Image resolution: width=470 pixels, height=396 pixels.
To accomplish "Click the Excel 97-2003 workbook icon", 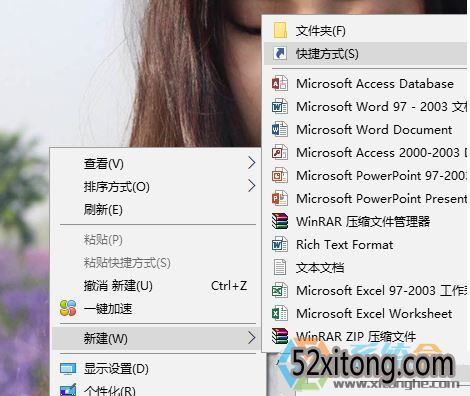I will (280, 291).
